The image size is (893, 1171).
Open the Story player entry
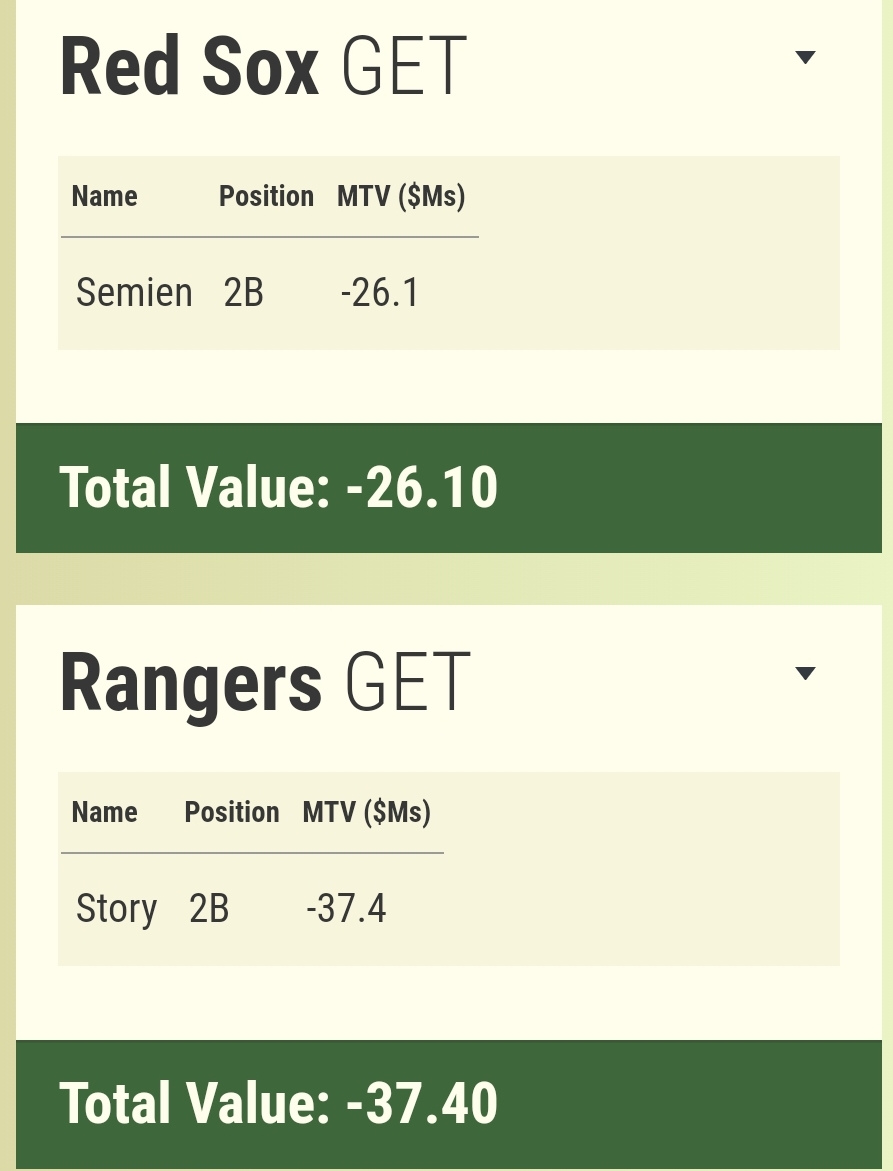click(x=116, y=909)
